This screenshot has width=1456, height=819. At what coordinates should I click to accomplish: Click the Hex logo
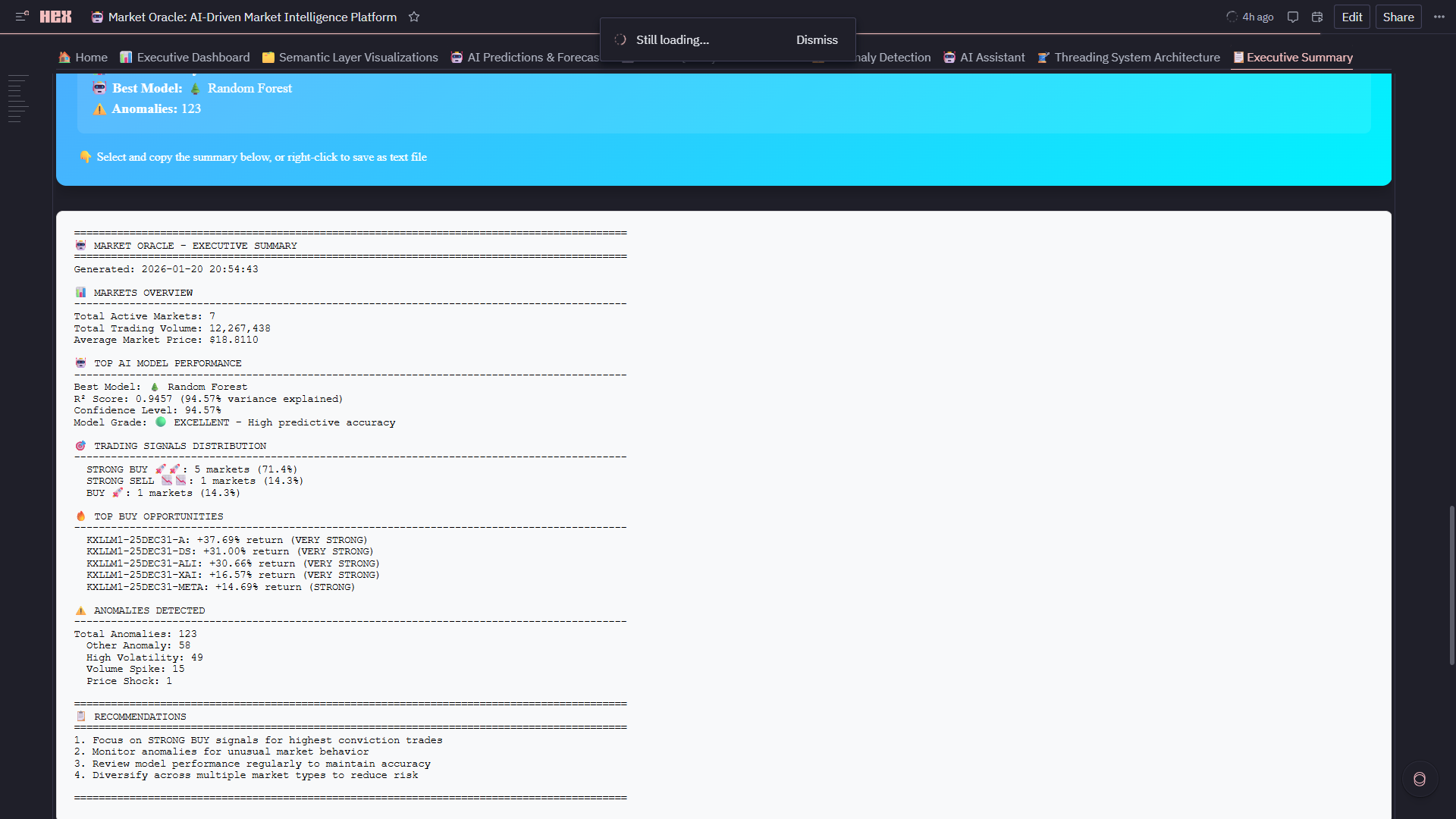click(x=55, y=17)
